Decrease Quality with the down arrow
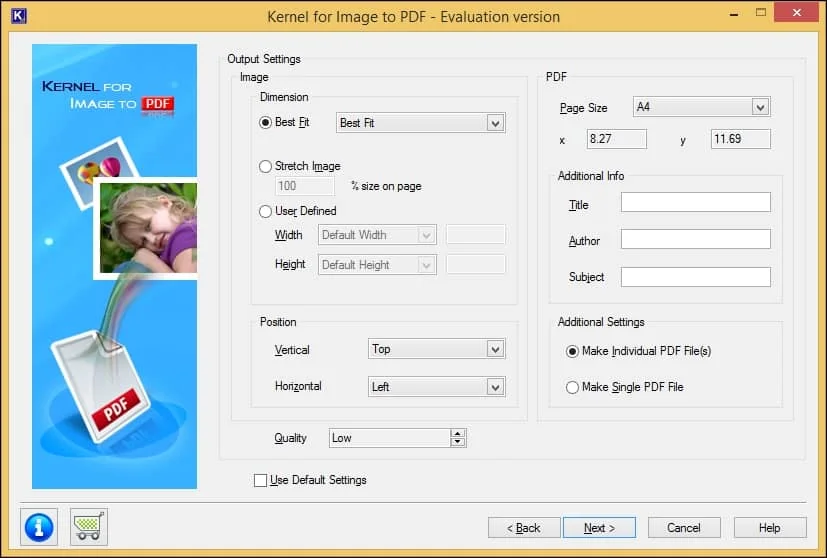Image resolution: width=827 pixels, height=558 pixels. [x=457, y=442]
